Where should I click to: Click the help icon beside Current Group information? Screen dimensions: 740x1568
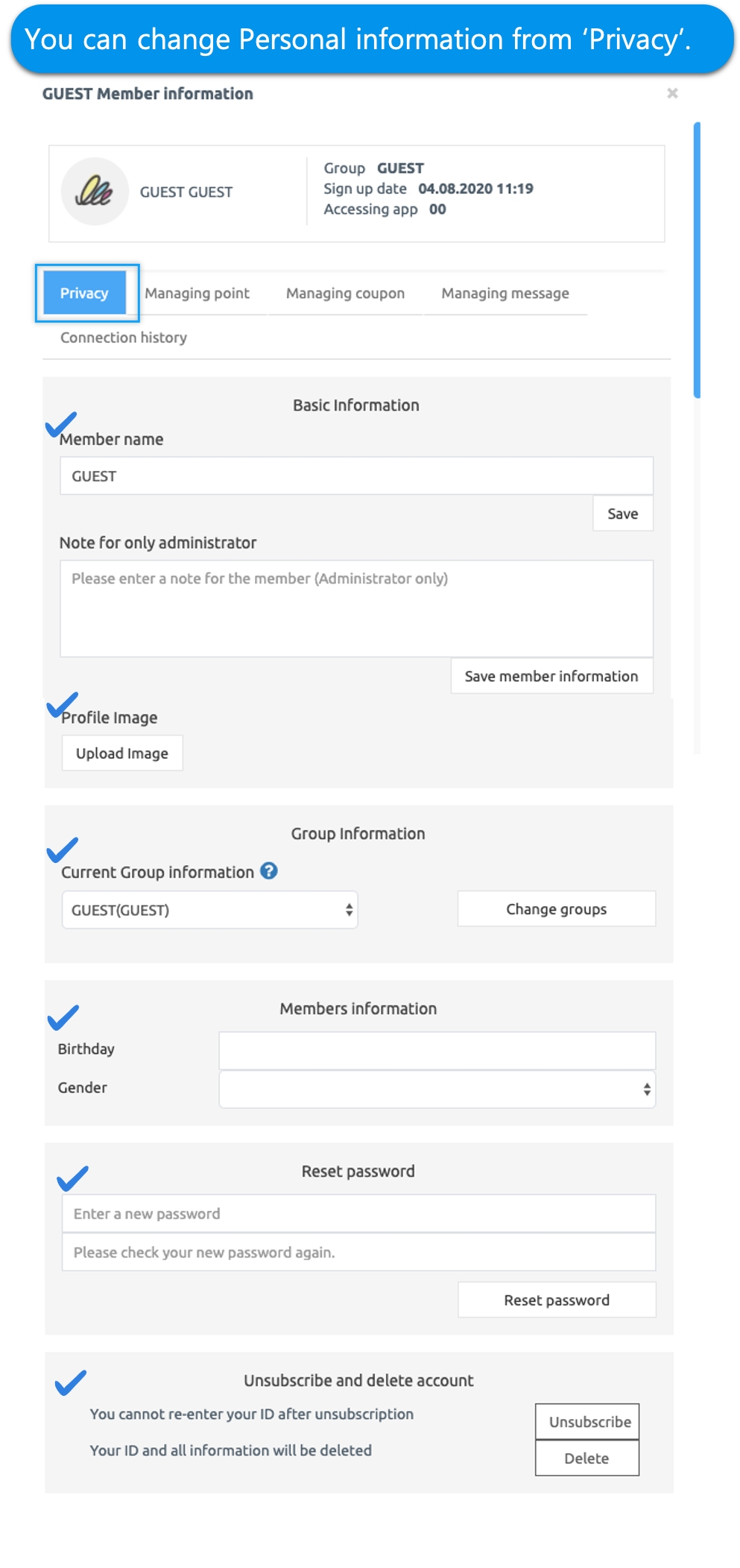tap(269, 870)
